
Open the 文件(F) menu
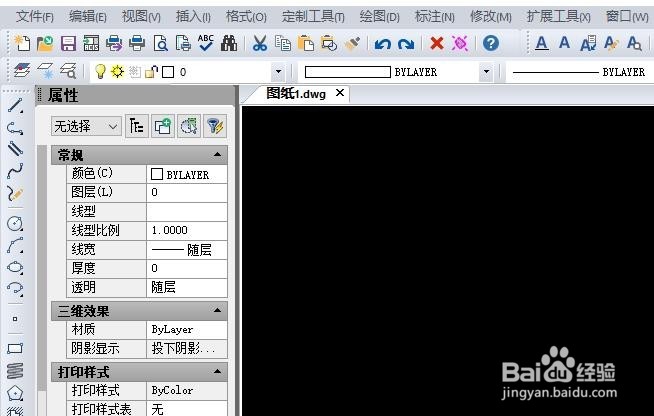pos(35,17)
